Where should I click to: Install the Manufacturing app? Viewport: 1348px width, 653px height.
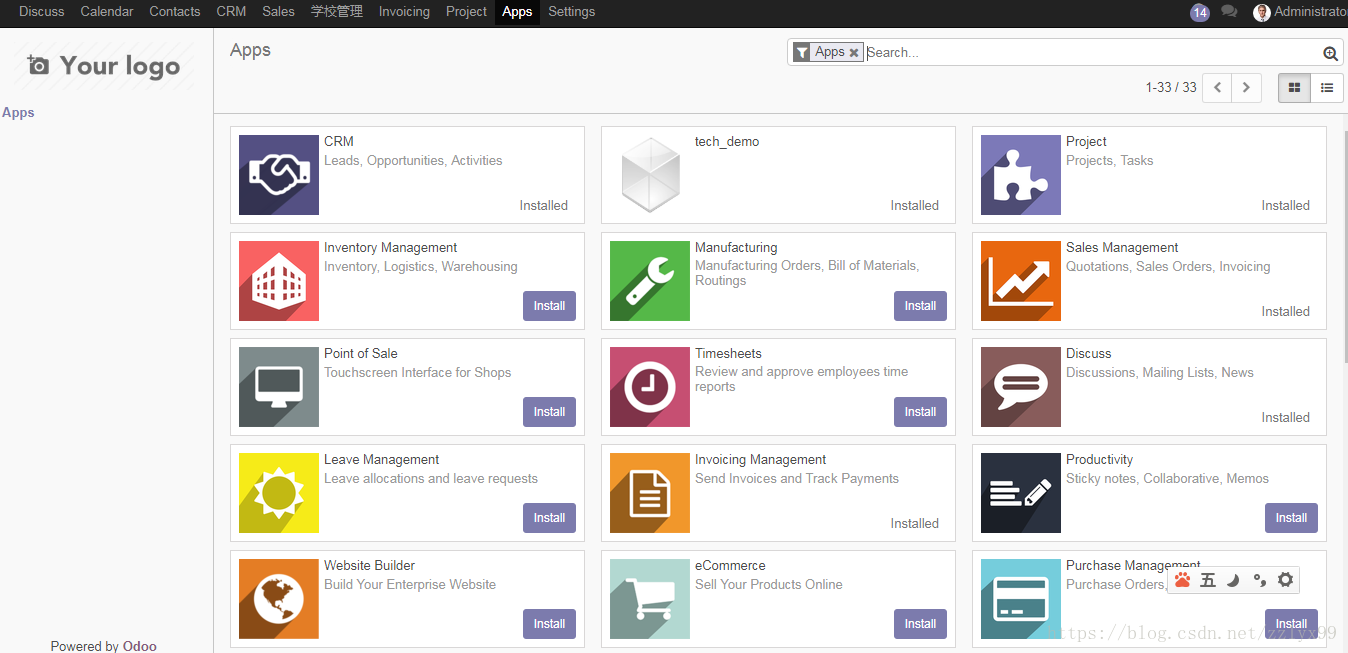(920, 306)
